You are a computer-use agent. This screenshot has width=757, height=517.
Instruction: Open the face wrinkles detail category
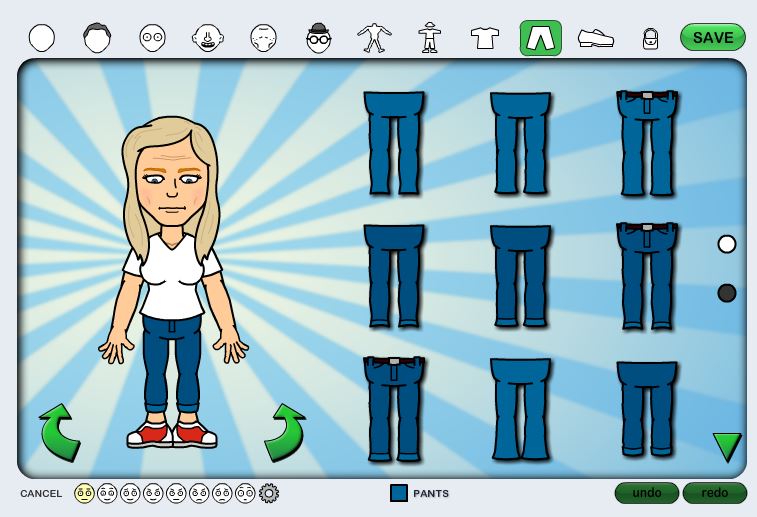pos(264,38)
